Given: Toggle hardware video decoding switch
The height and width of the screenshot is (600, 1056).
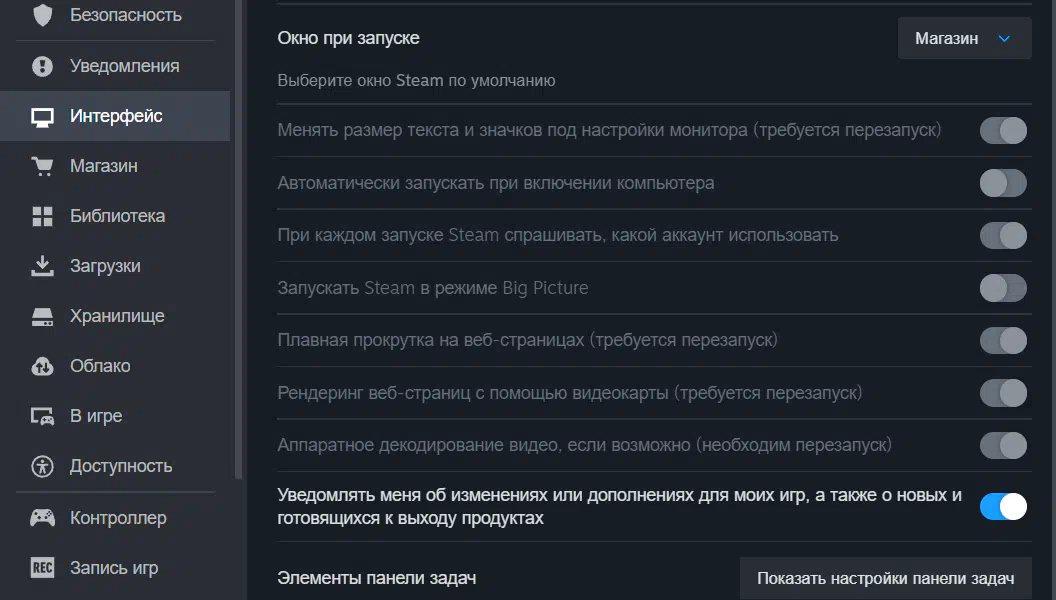Looking at the screenshot, I should 1003,444.
